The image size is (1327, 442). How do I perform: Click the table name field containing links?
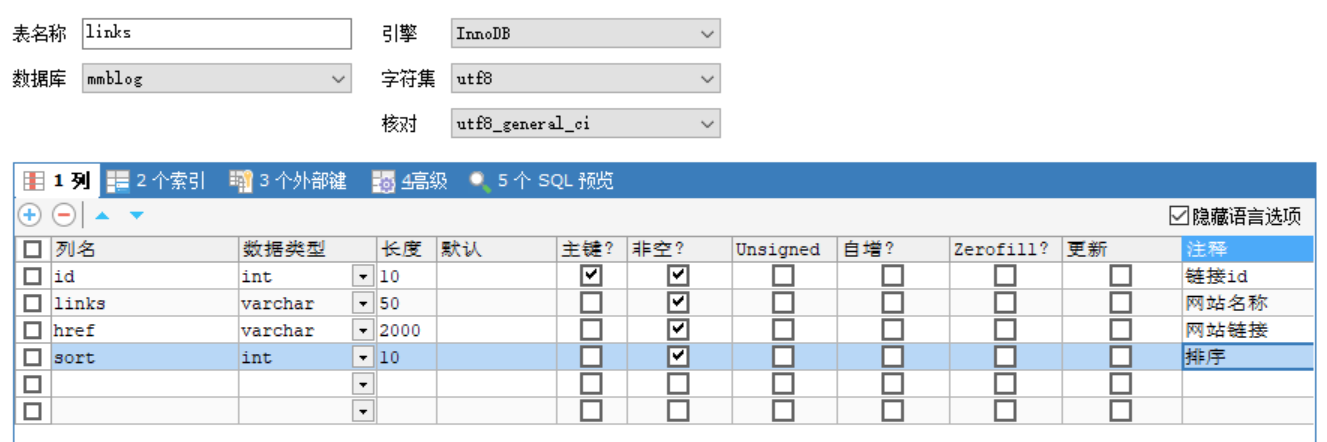217,33
